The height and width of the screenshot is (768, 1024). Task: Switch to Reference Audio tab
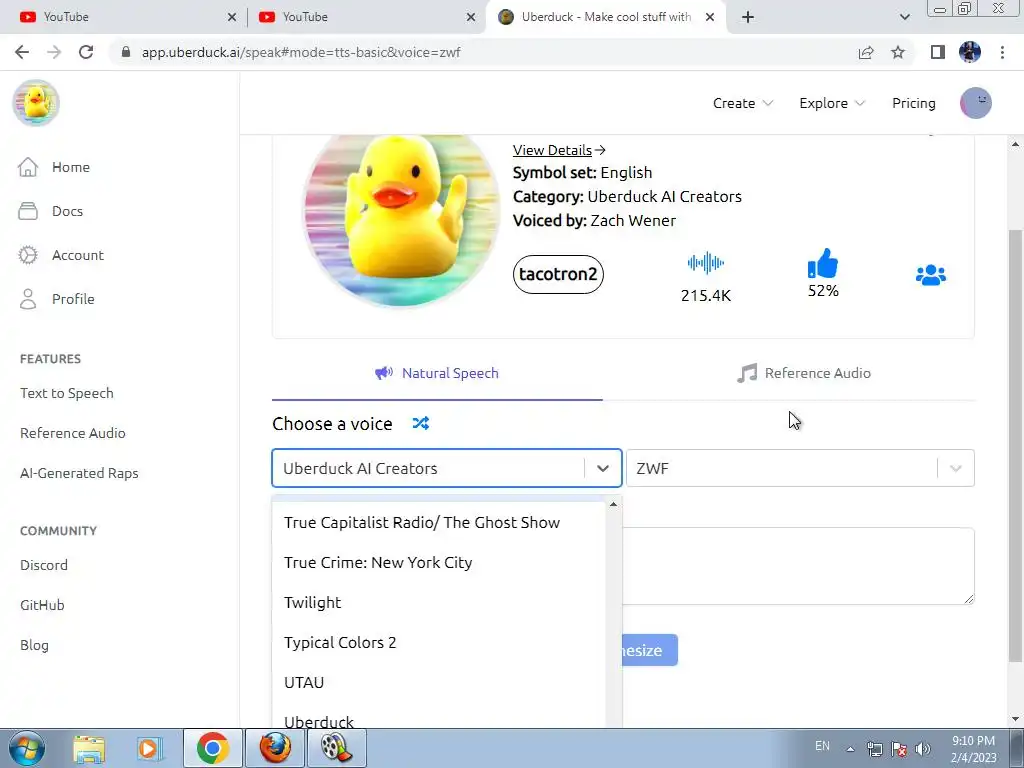click(x=804, y=373)
